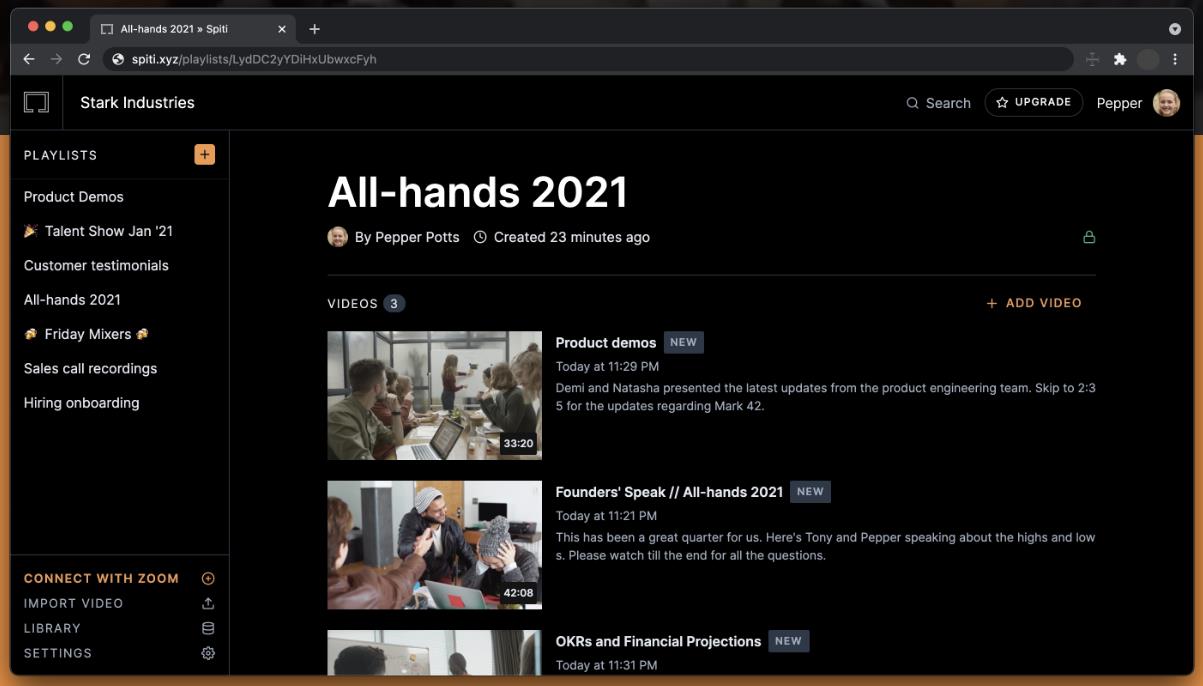Click By Pepper Potts author text
Viewport: 1203px width, 686px height.
407,237
